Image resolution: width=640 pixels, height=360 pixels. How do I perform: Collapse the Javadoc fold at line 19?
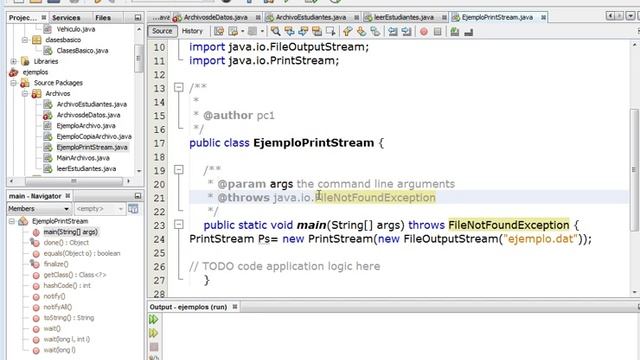(179, 169)
